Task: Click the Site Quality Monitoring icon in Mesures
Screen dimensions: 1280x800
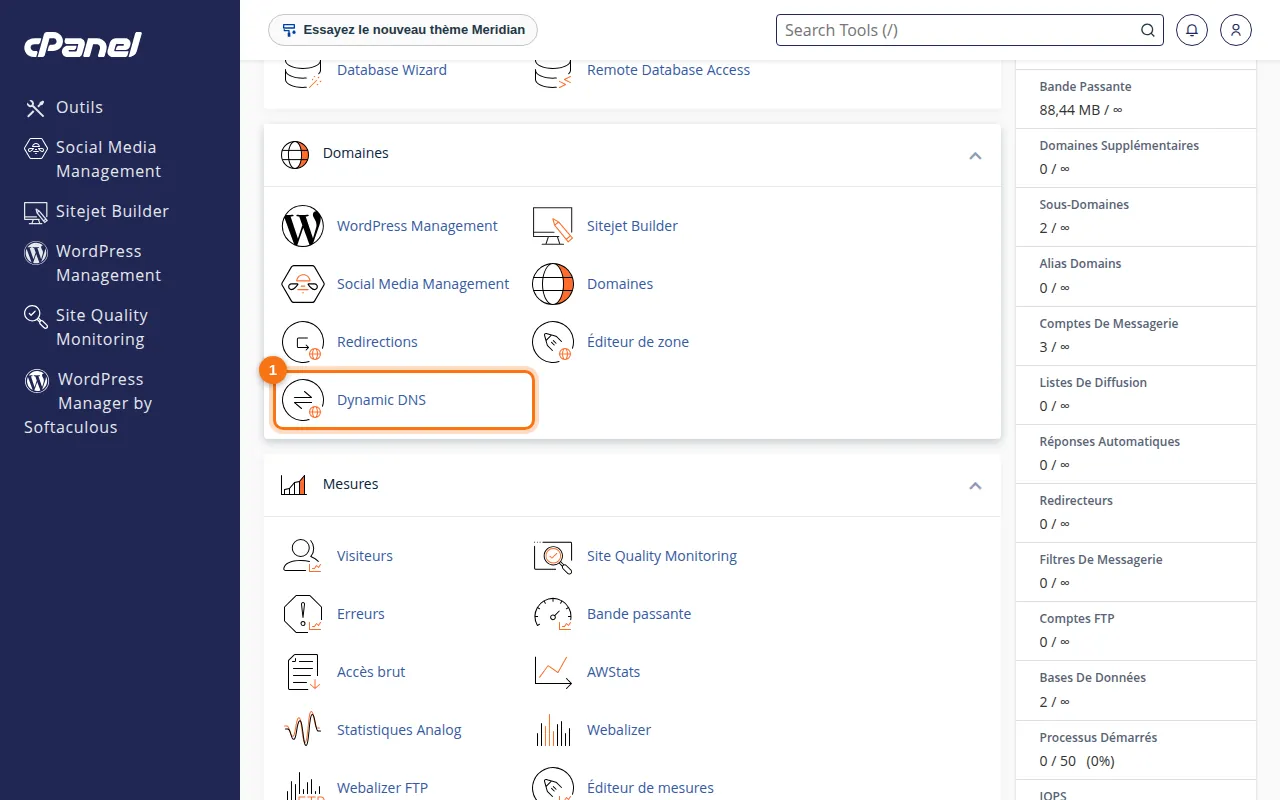Action: pyautogui.click(x=553, y=556)
